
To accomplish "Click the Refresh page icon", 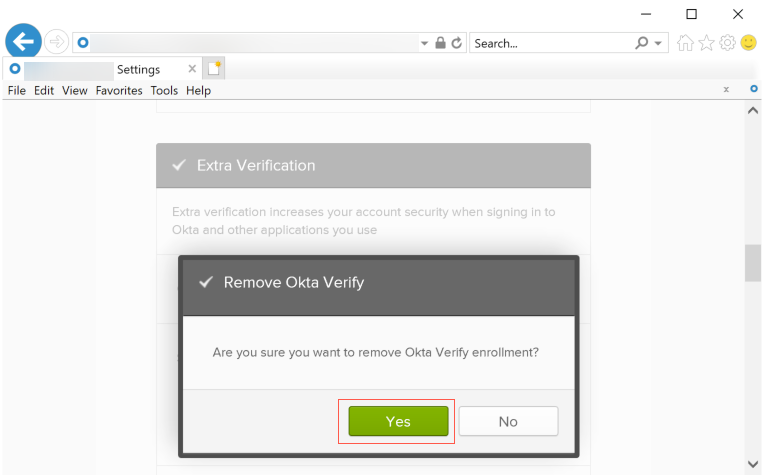I will click(458, 43).
